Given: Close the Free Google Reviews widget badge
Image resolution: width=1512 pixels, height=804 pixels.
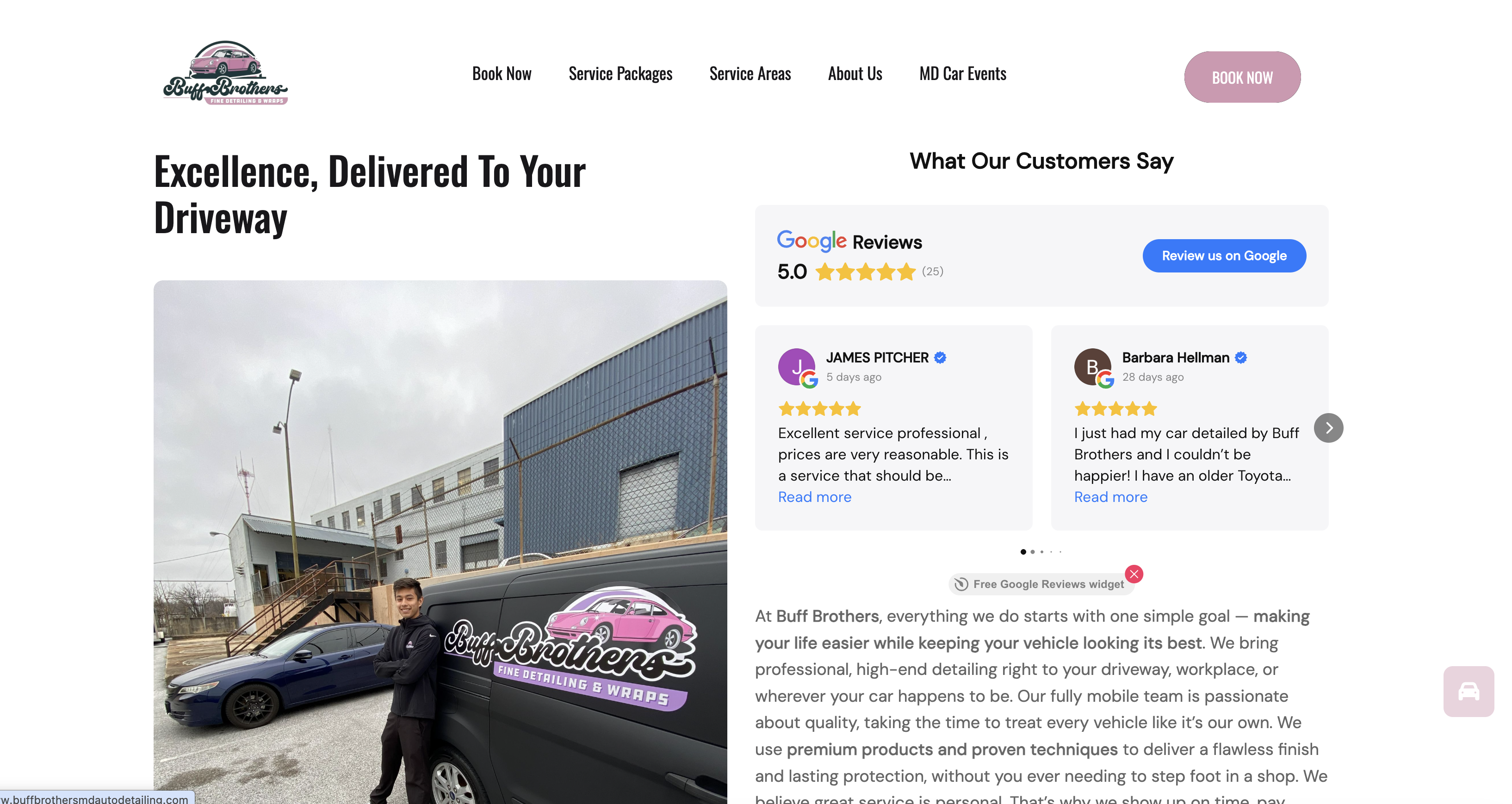Looking at the screenshot, I should (1134, 573).
